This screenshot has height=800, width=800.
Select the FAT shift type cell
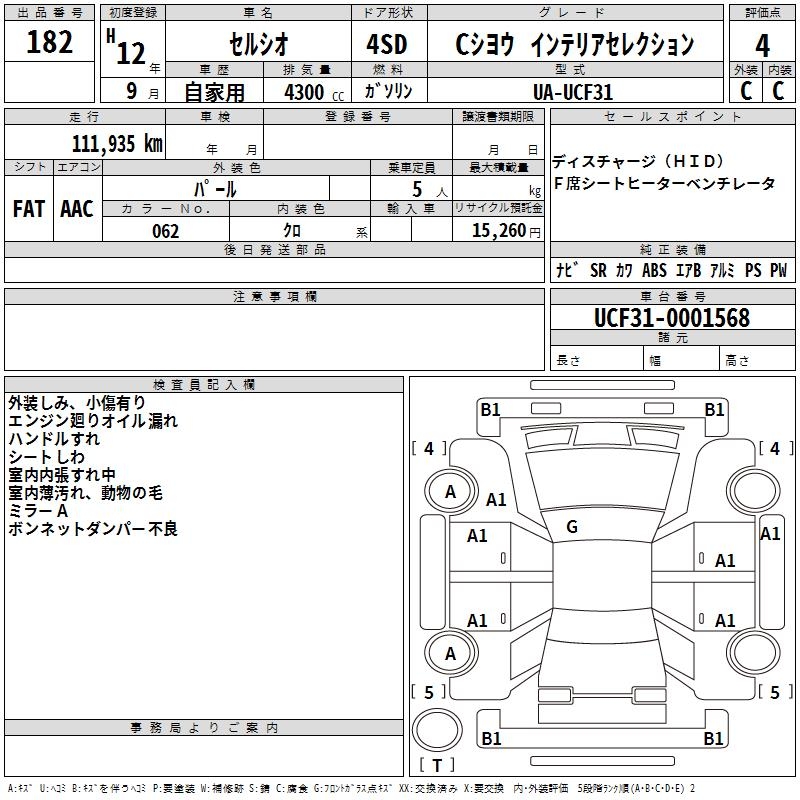28,209
